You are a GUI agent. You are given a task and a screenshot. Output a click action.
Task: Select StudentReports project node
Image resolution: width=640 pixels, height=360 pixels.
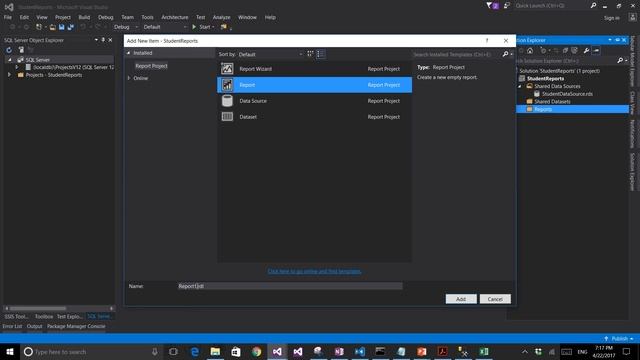pyautogui.click(x=545, y=78)
